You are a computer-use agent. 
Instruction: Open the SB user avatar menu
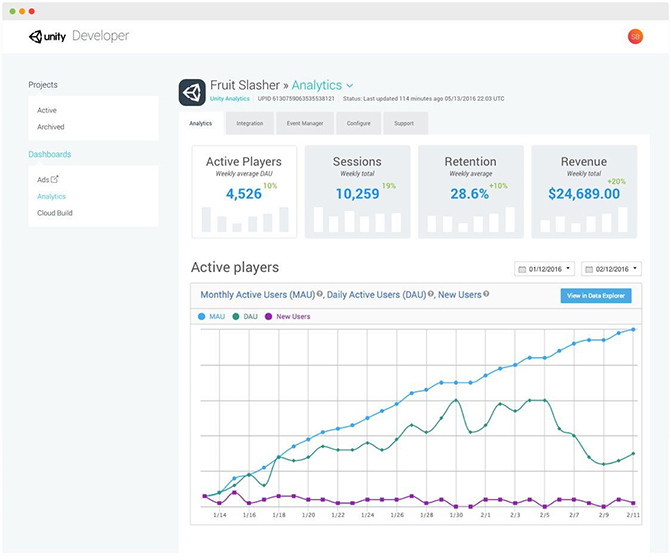[x=635, y=36]
